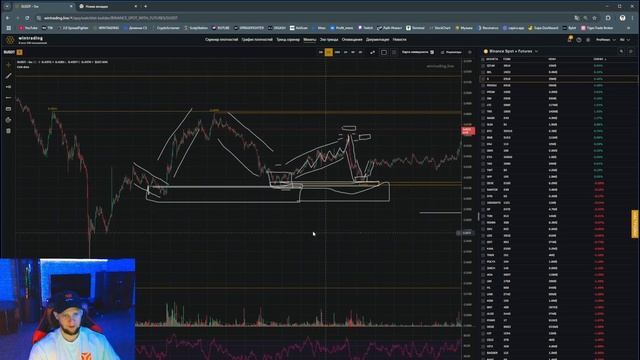
Task: Click the yellow icon beside SUSDT symbol
Action: 20,52
